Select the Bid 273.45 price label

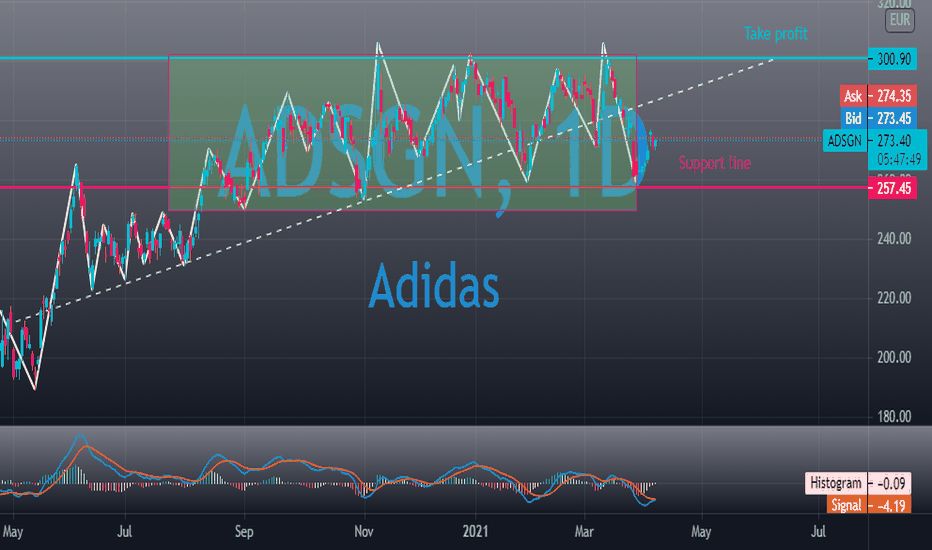[878, 118]
